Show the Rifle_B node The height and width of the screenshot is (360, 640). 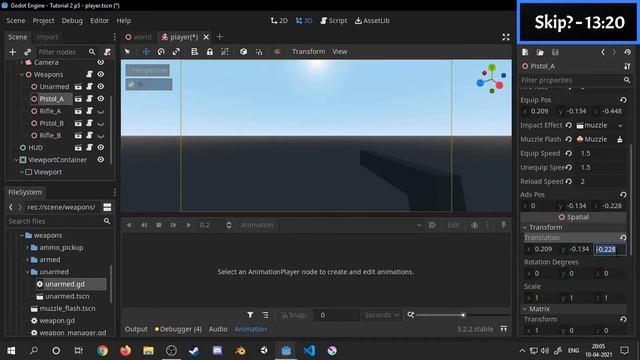click(100, 136)
